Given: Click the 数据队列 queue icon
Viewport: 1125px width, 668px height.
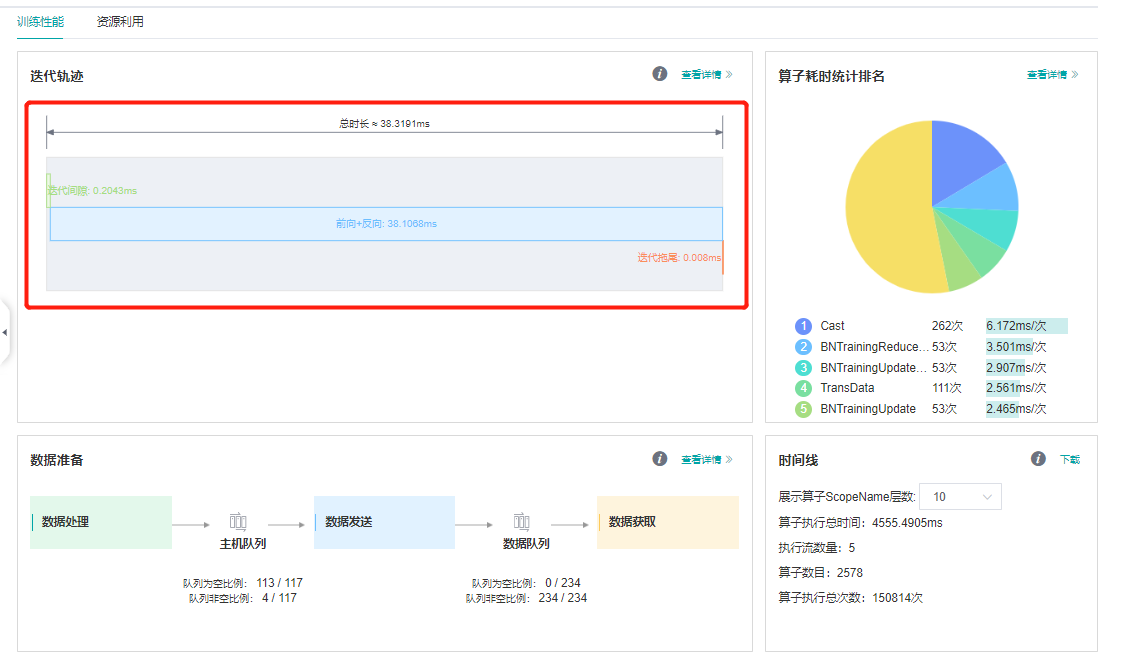Looking at the screenshot, I should [x=521, y=522].
